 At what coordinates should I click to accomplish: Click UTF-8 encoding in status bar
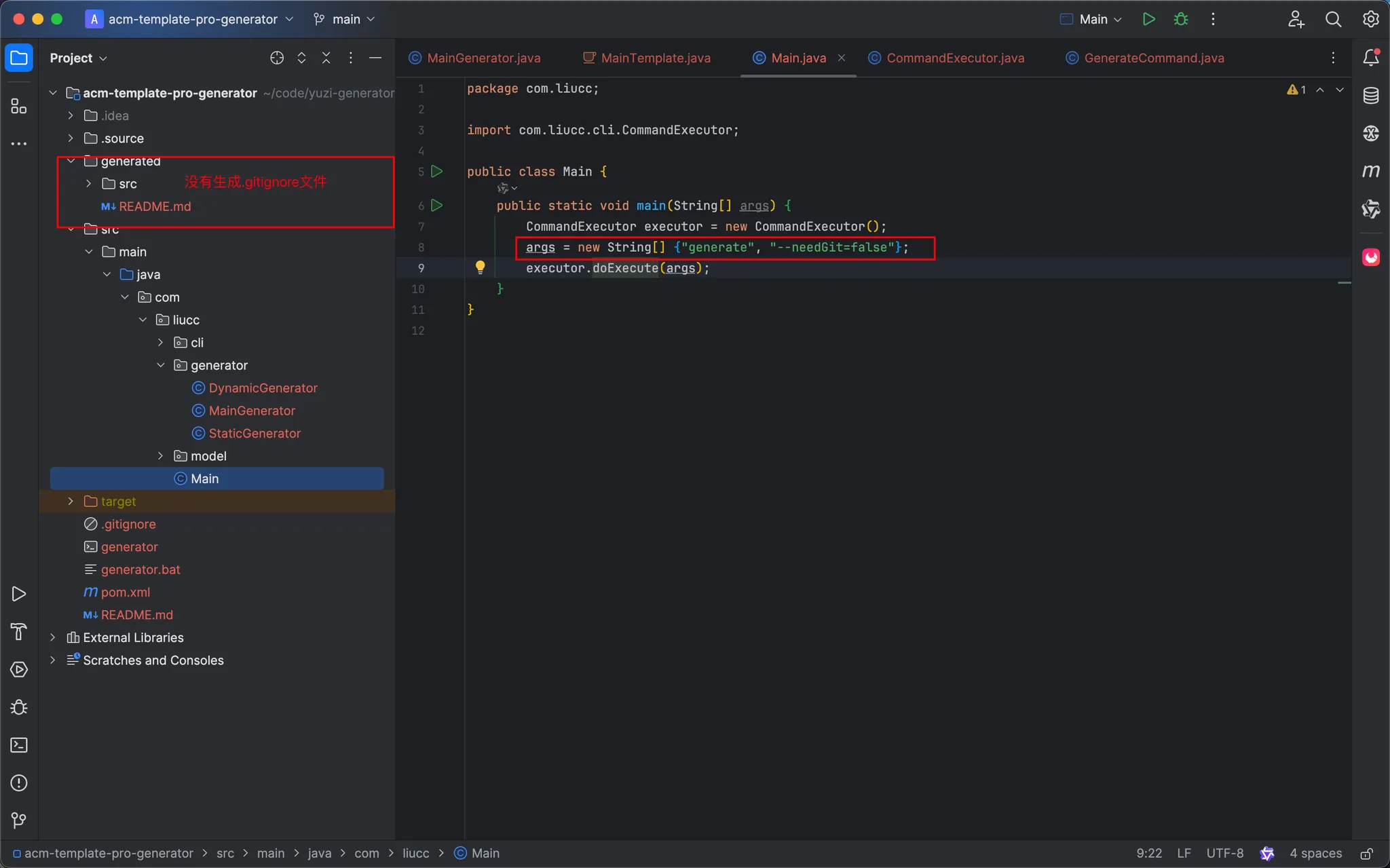tap(1224, 853)
